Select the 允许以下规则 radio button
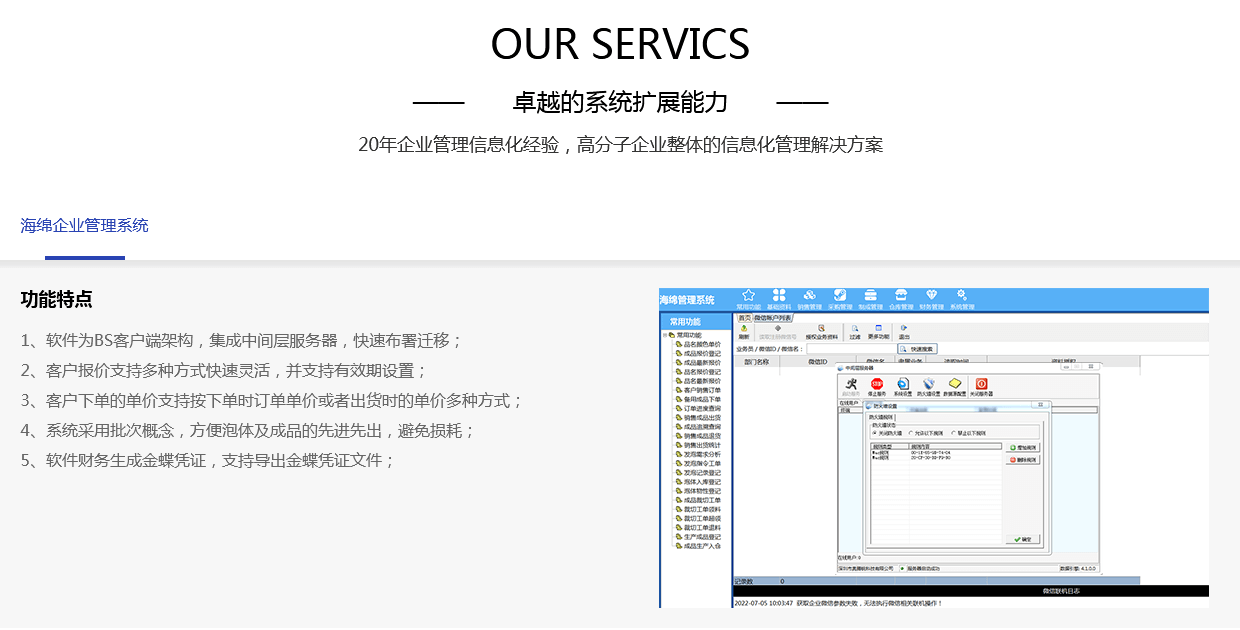Viewport: 1240px width, 630px height. click(925, 433)
